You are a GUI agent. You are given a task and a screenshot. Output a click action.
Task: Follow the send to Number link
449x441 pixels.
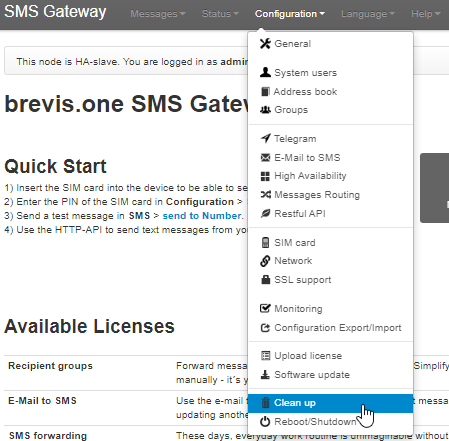pyautogui.click(x=202, y=216)
